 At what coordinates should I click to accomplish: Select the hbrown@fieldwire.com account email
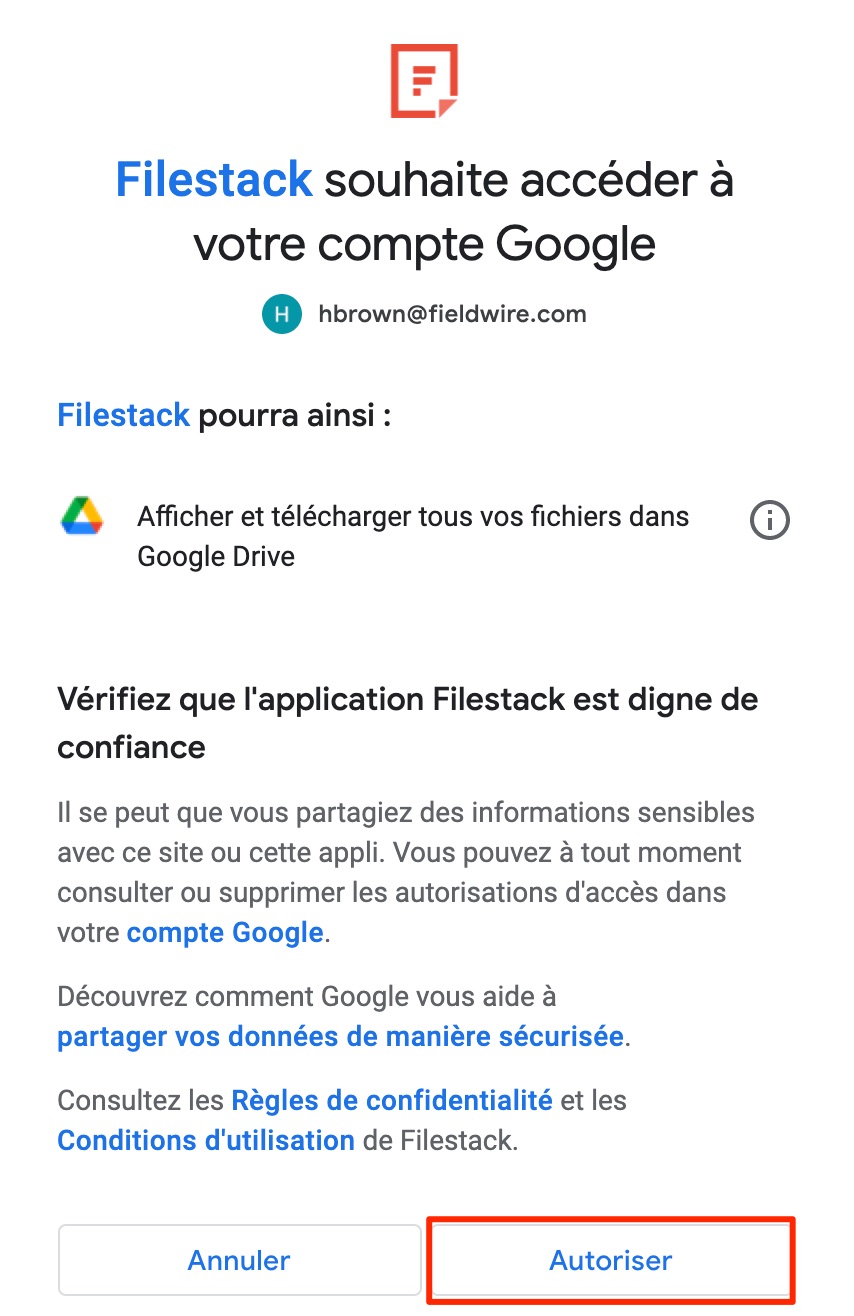tap(452, 314)
